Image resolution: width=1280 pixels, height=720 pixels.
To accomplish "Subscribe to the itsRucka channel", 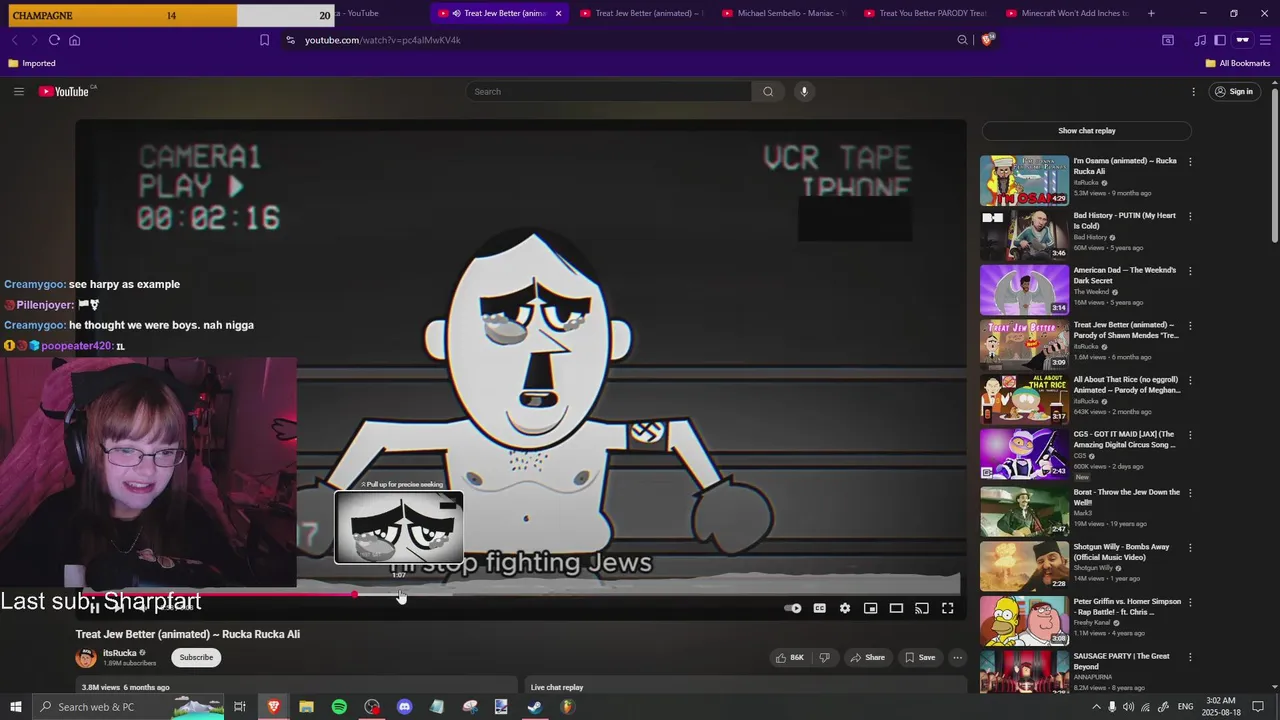I will coord(196,657).
